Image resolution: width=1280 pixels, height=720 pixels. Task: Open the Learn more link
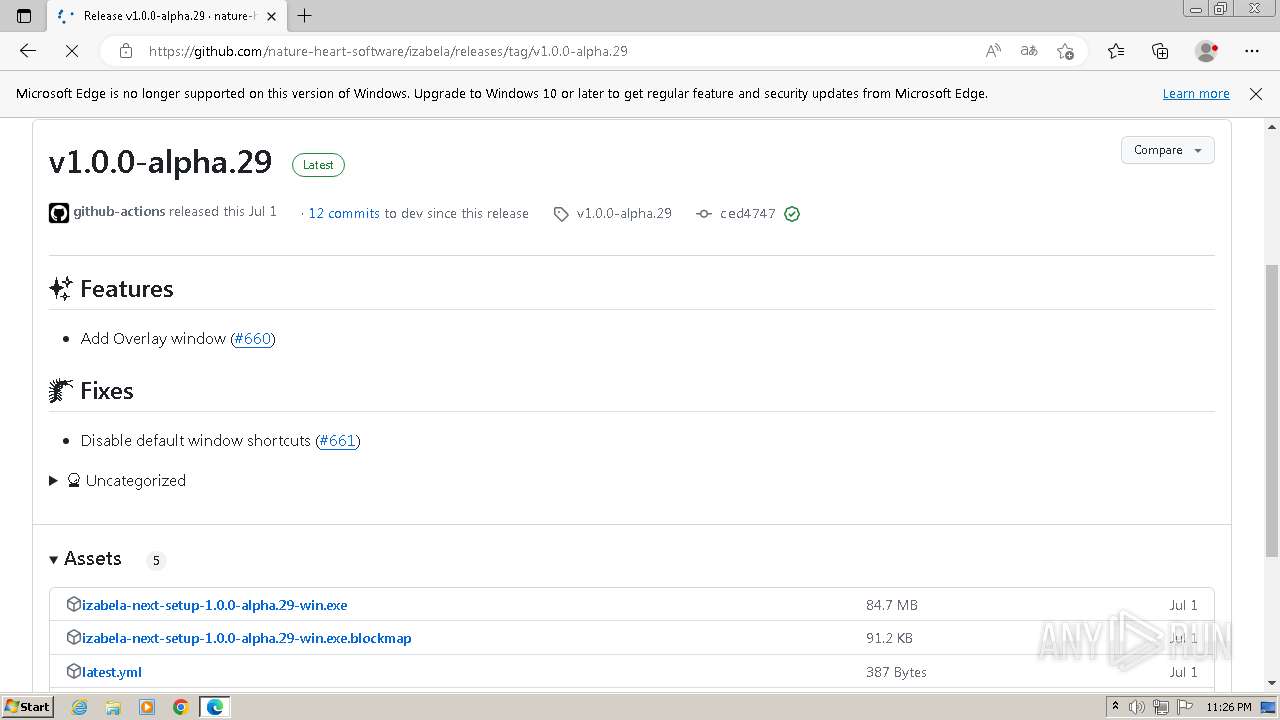point(1196,93)
